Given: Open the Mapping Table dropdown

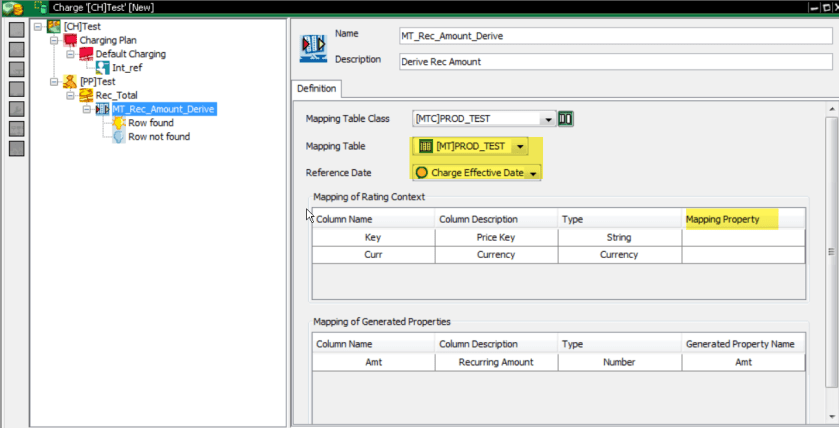Looking at the screenshot, I should click(519, 146).
